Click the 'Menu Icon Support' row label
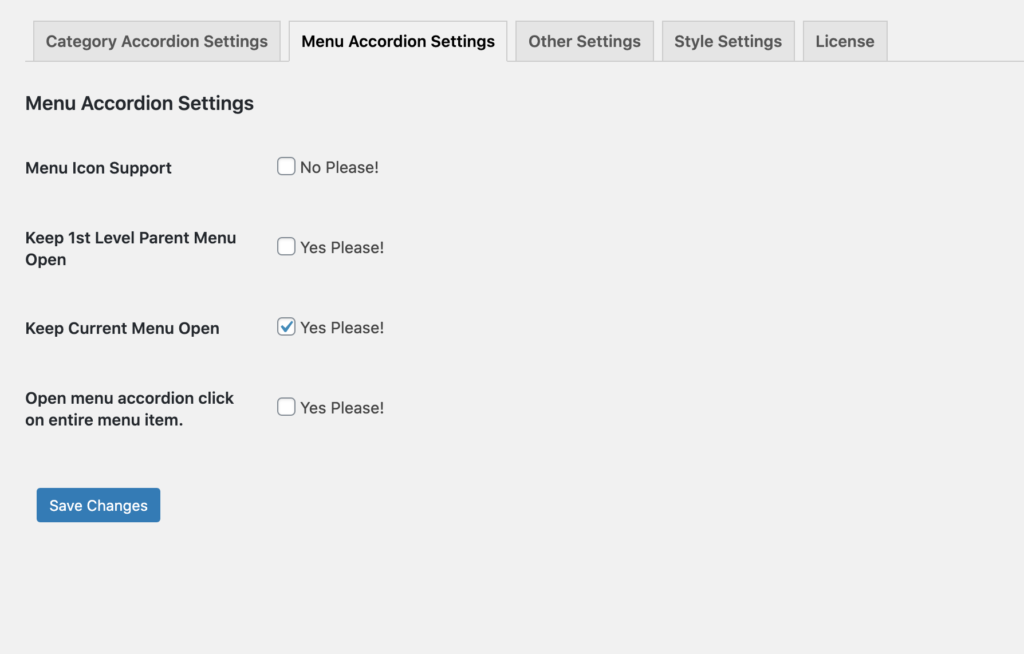Viewport: 1024px width, 654px height. 99,168
